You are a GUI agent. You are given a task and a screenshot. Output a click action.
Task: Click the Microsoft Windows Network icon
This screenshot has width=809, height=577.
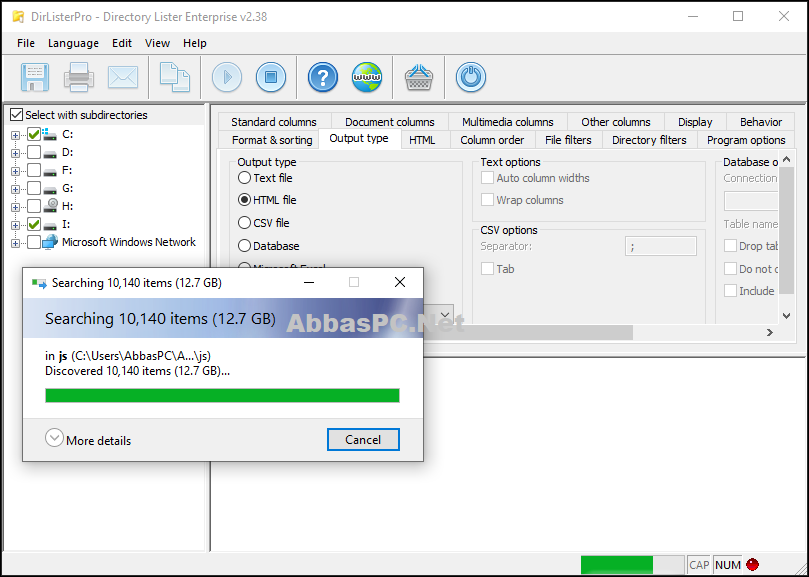click(x=50, y=242)
